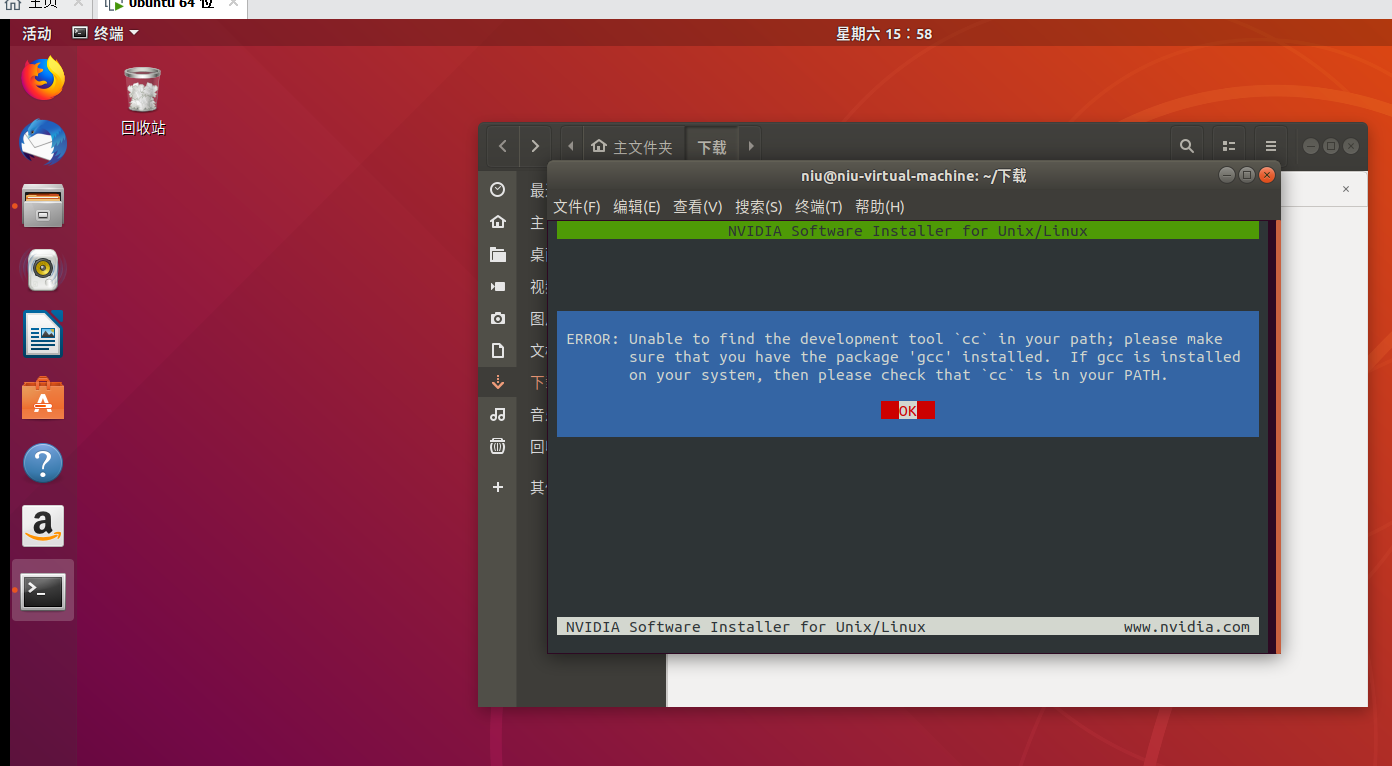
Task: Click the green NVIDIA Software Installer header
Action: [x=908, y=231]
